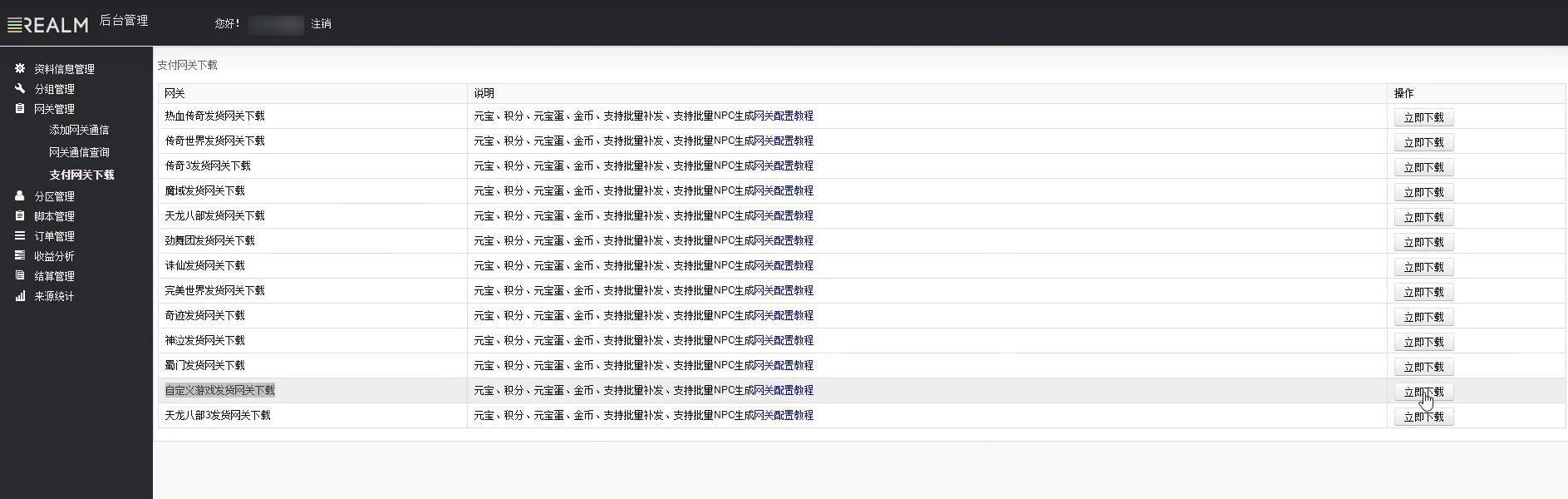1568x499 pixels.
Task: Click the clipboard icon beside 网关管理
Action: [x=20, y=108]
